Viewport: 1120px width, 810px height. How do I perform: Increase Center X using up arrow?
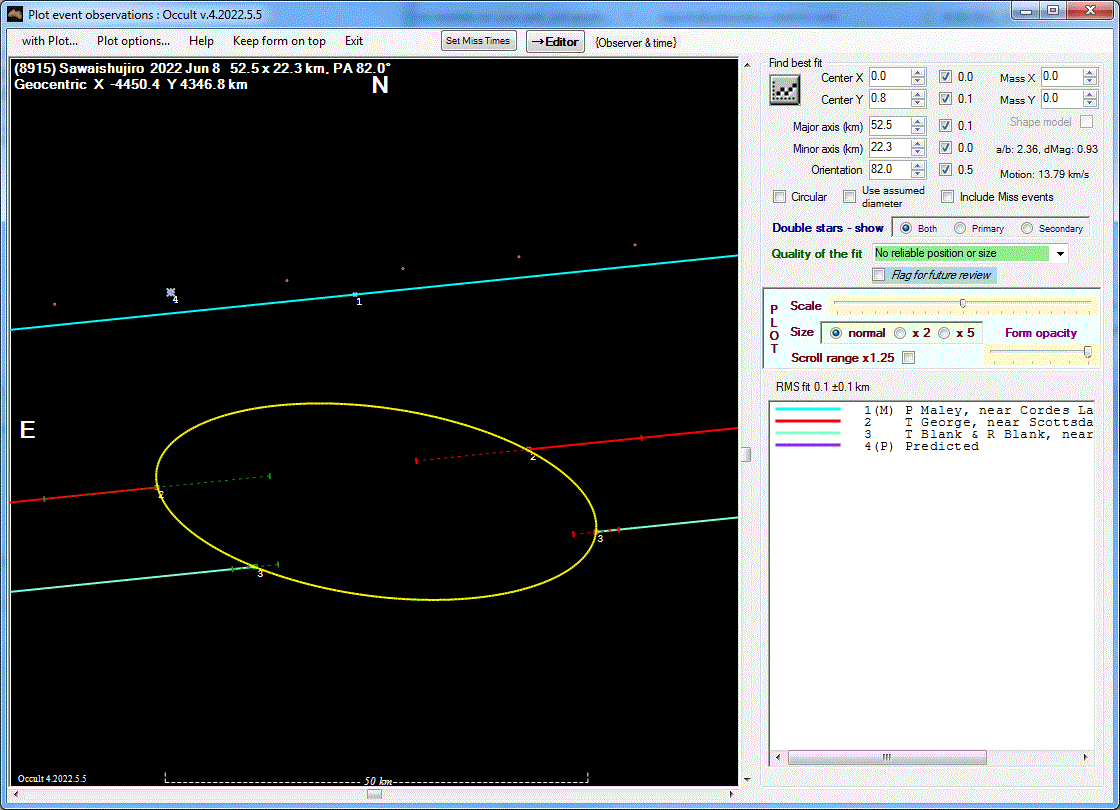(x=918, y=73)
